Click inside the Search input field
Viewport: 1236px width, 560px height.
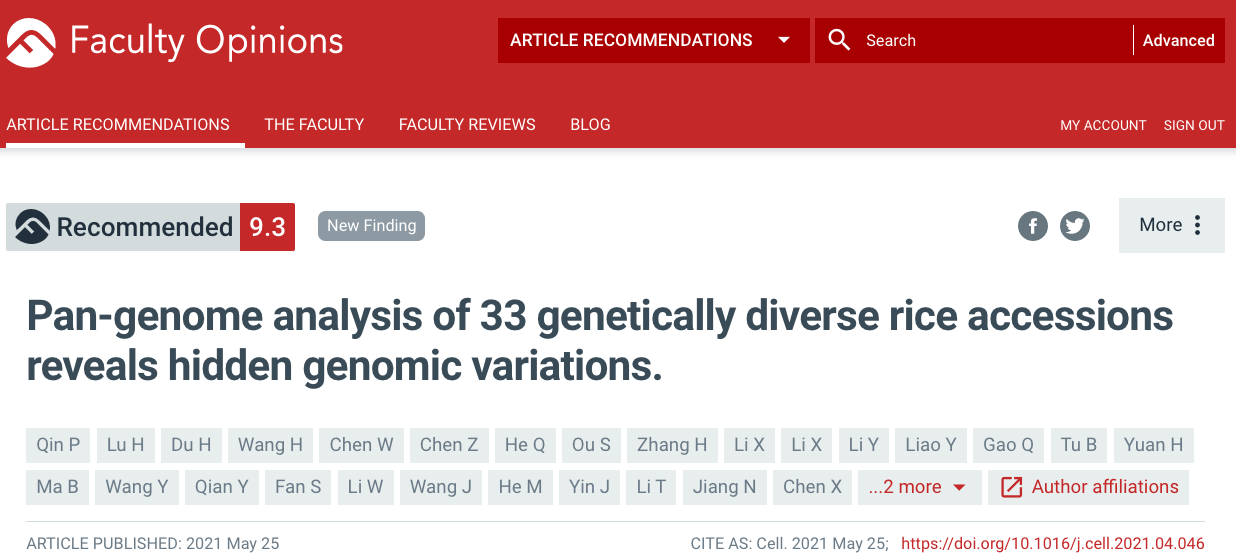click(990, 40)
